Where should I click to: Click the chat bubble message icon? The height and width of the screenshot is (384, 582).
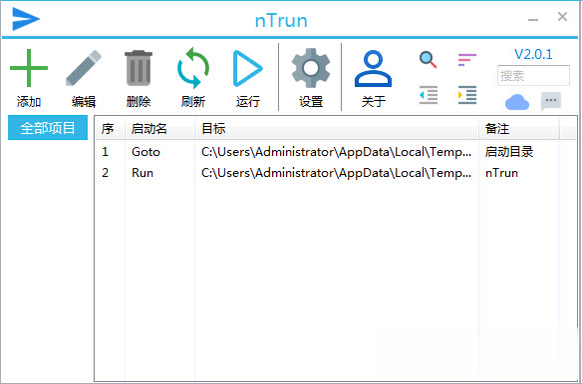[551, 102]
